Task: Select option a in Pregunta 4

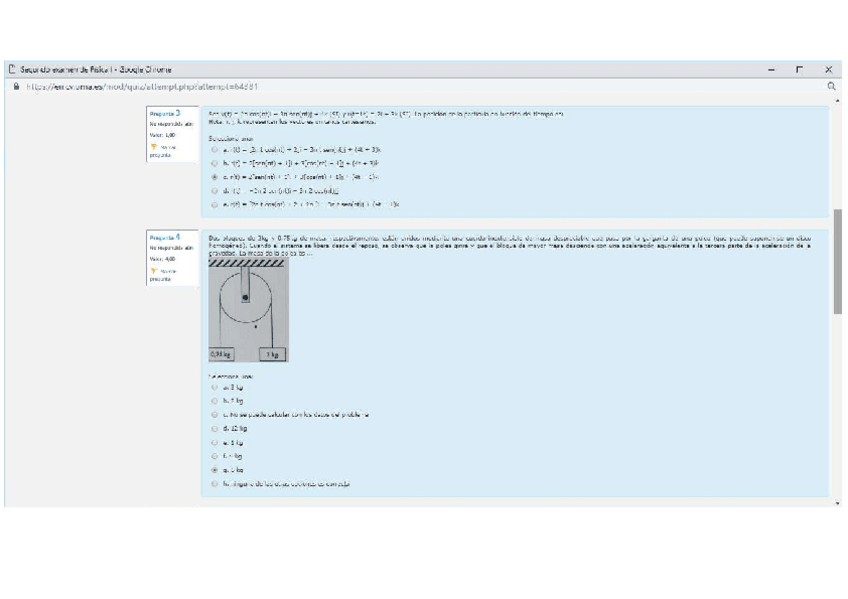Action: (x=215, y=386)
